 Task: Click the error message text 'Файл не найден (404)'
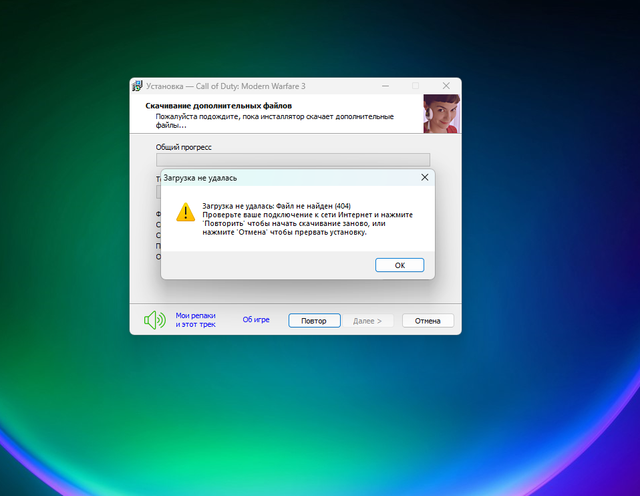(313, 206)
